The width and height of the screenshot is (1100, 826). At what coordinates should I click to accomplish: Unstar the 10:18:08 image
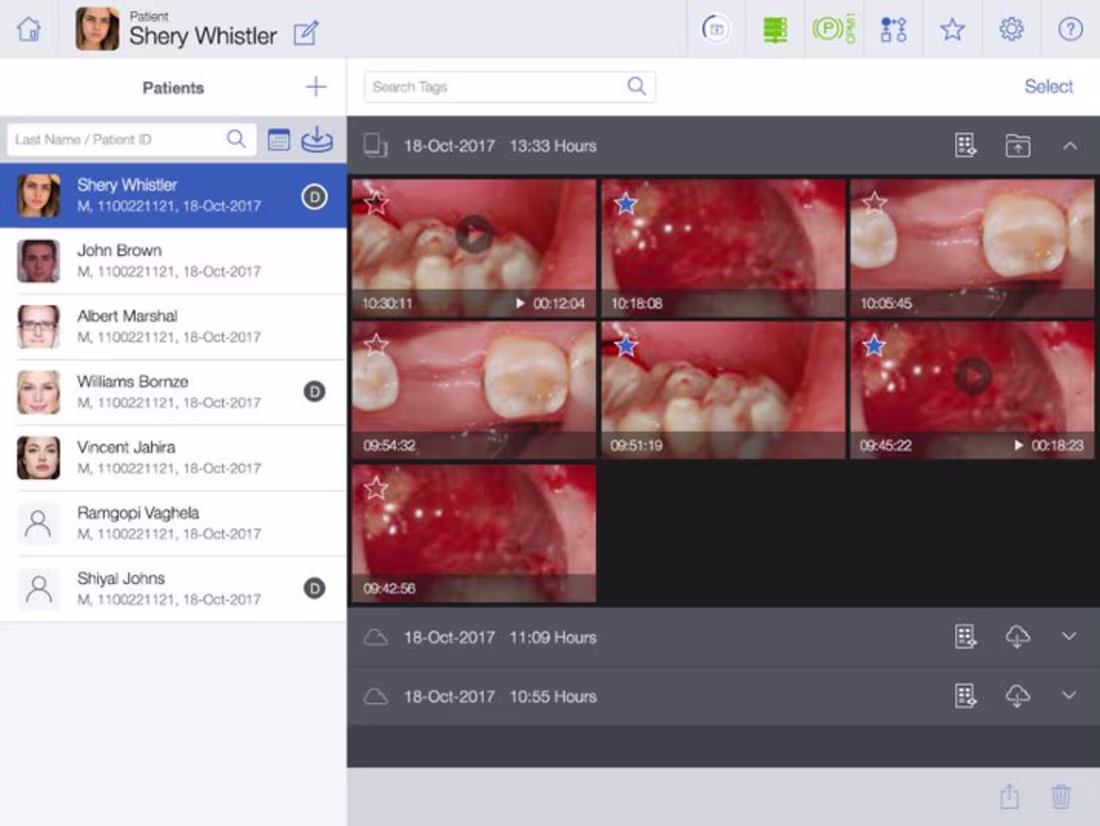tap(625, 203)
